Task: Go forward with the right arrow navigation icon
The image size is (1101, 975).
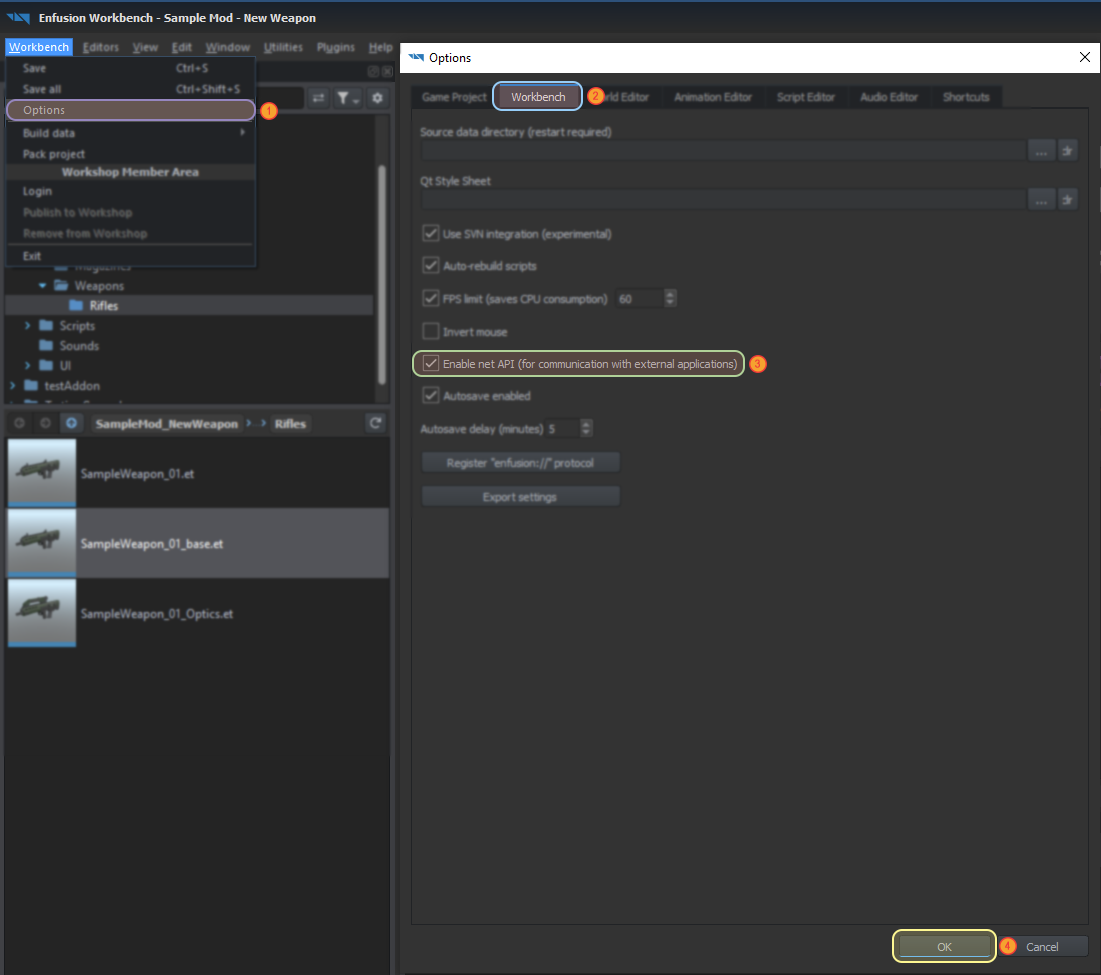Action: pos(46,423)
